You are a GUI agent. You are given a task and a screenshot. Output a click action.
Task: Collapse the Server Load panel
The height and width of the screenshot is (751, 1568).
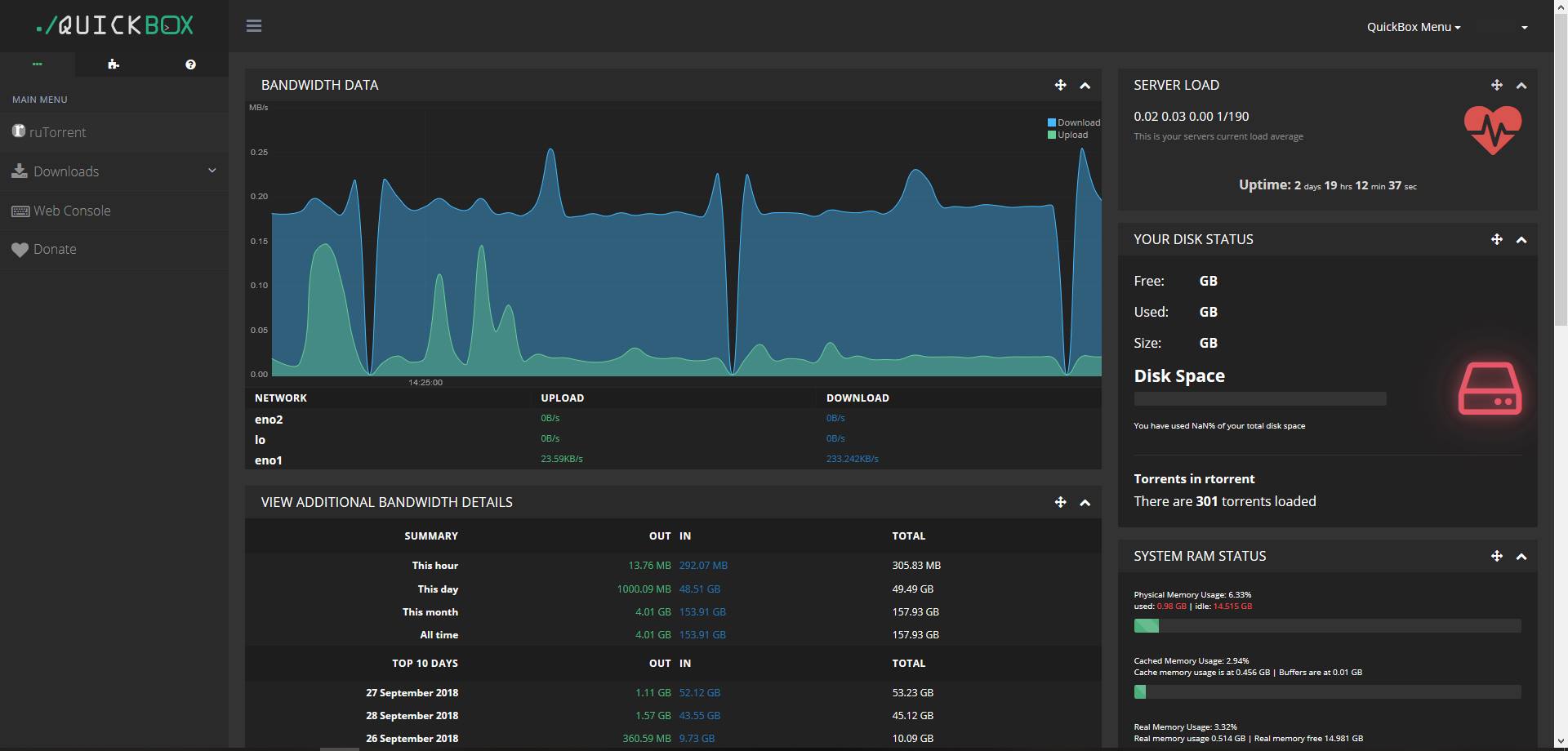[x=1521, y=86]
